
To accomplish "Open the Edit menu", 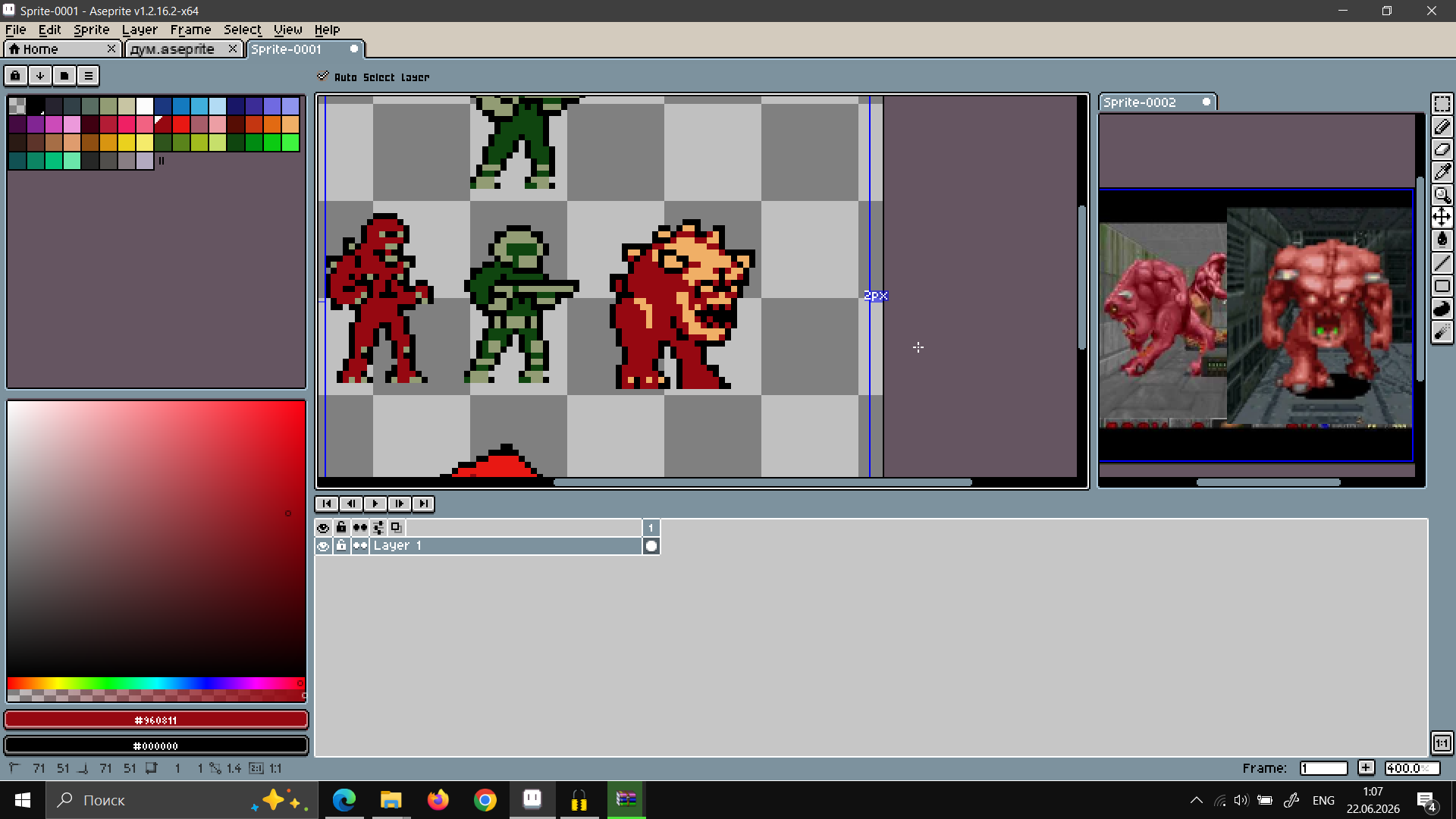I will tap(49, 30).
